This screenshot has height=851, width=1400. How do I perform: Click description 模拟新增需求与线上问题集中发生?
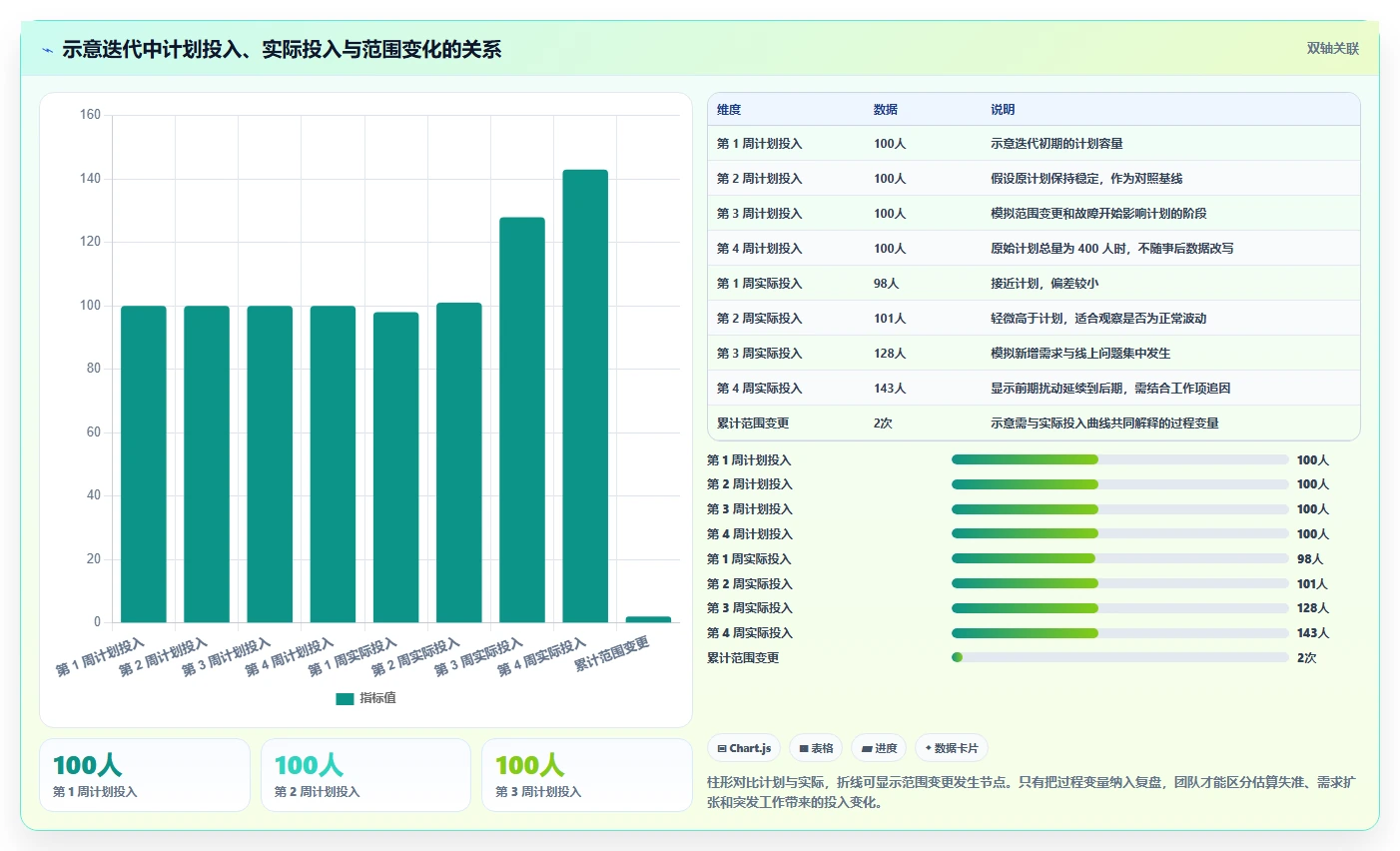point(1080,354)
